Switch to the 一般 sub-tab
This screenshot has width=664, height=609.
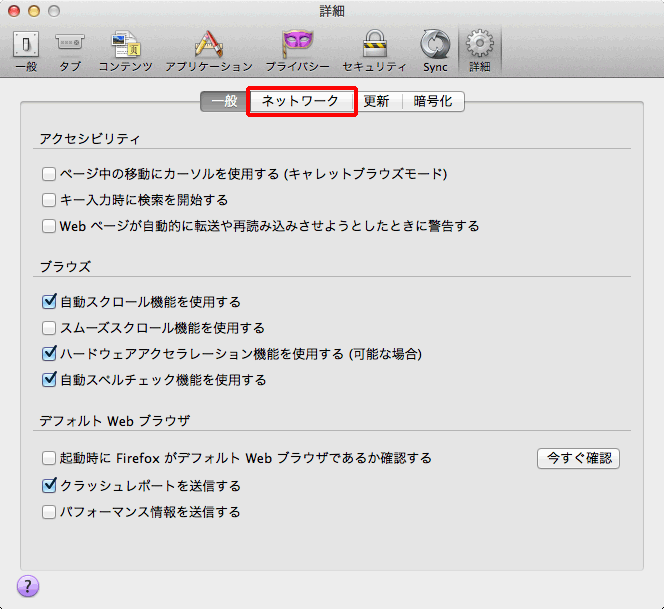(225, 102)
